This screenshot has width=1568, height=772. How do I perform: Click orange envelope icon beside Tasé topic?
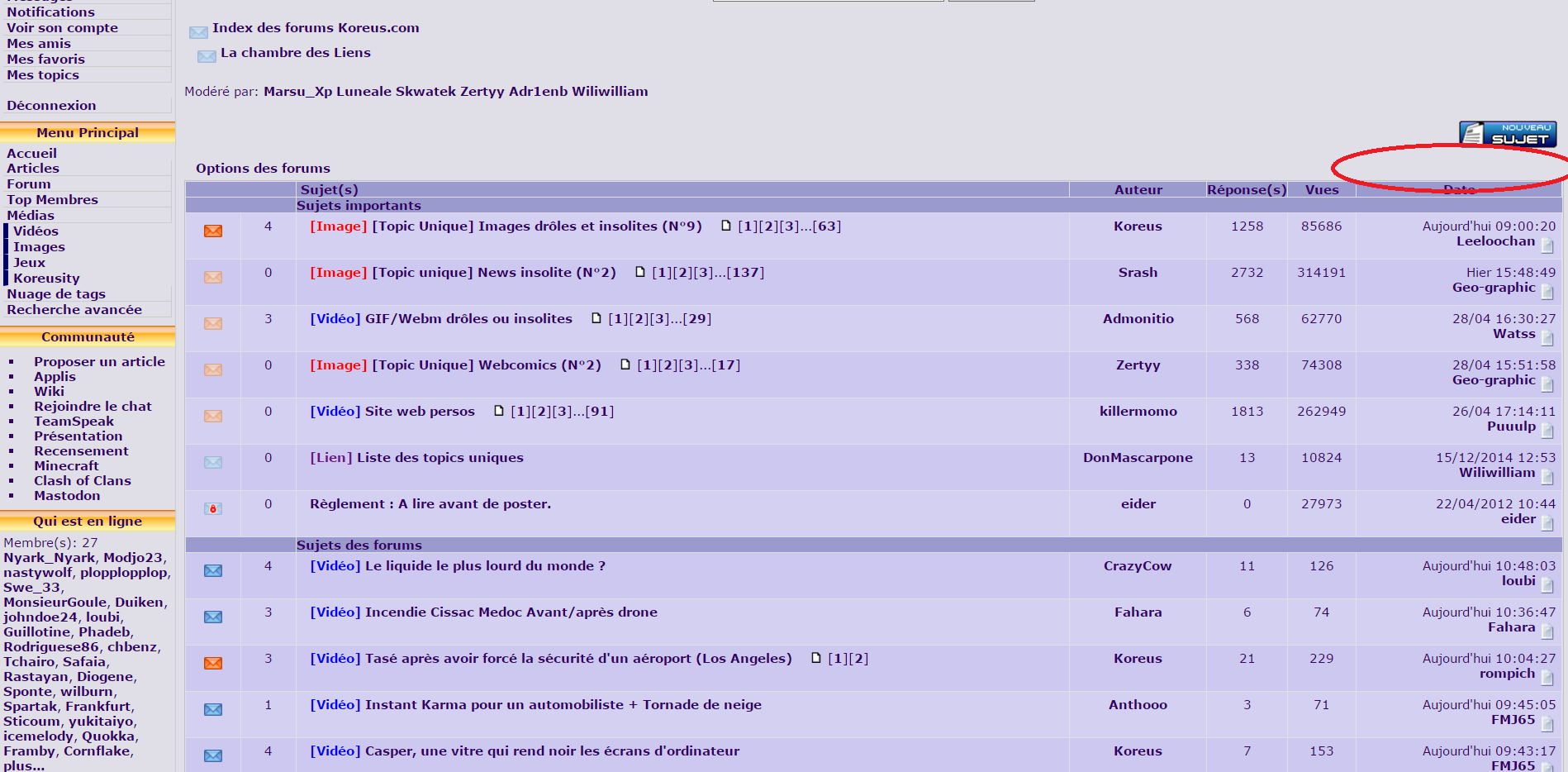213,663
